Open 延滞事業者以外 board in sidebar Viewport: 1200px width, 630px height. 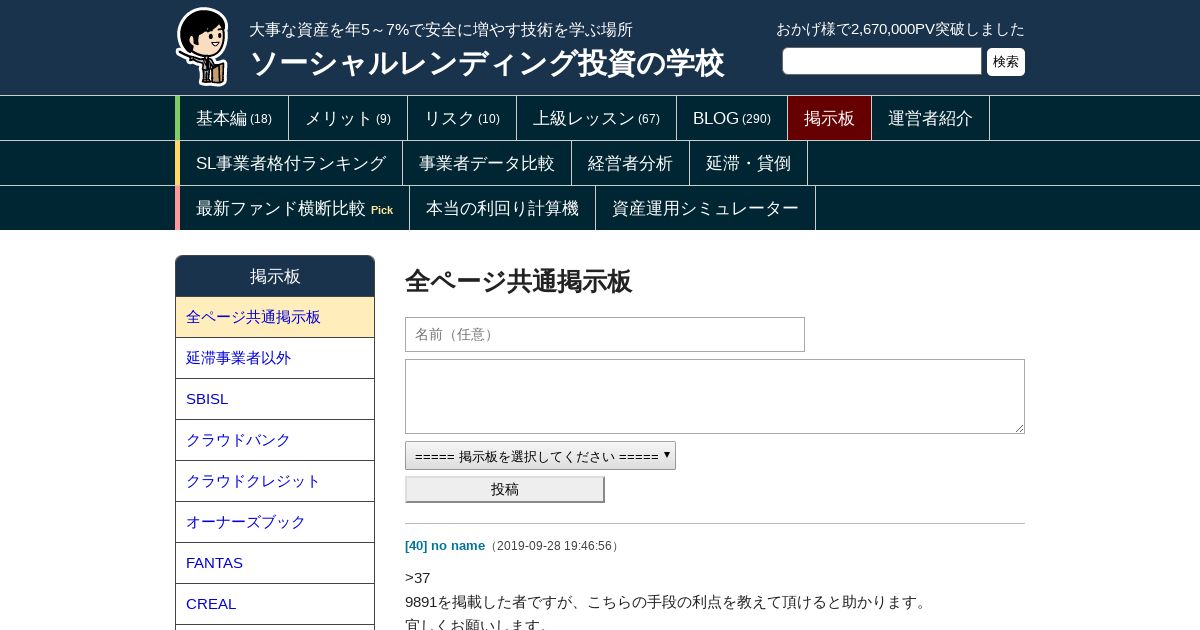tap(275, 358)
